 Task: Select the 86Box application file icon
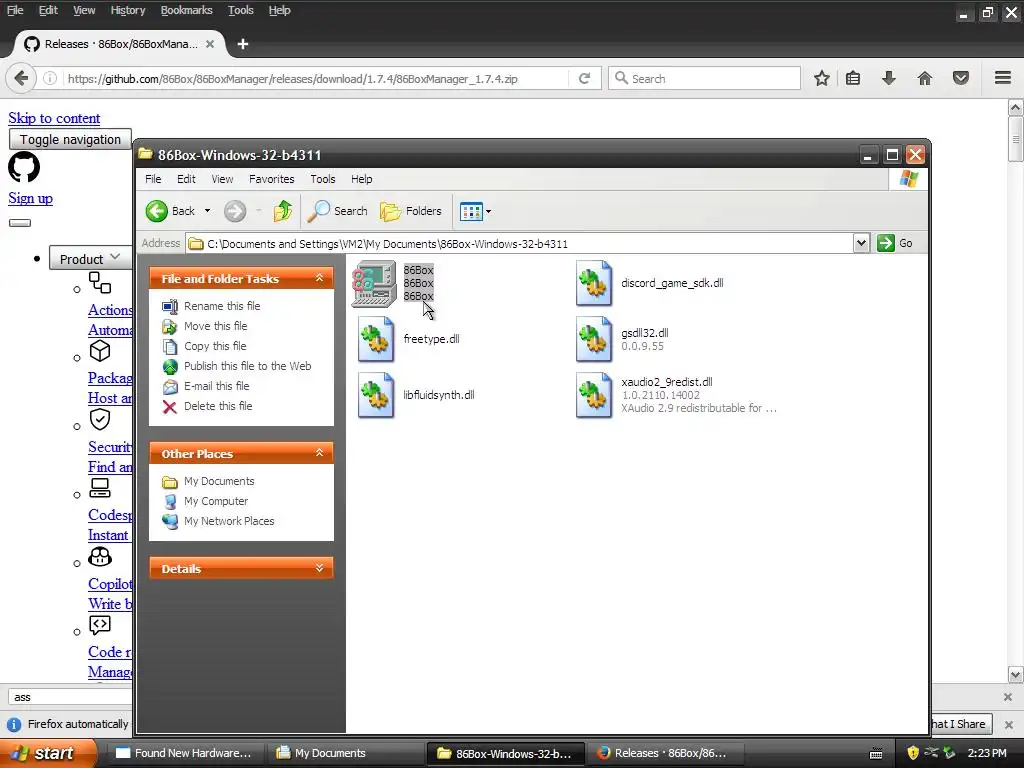click(374, 283)
